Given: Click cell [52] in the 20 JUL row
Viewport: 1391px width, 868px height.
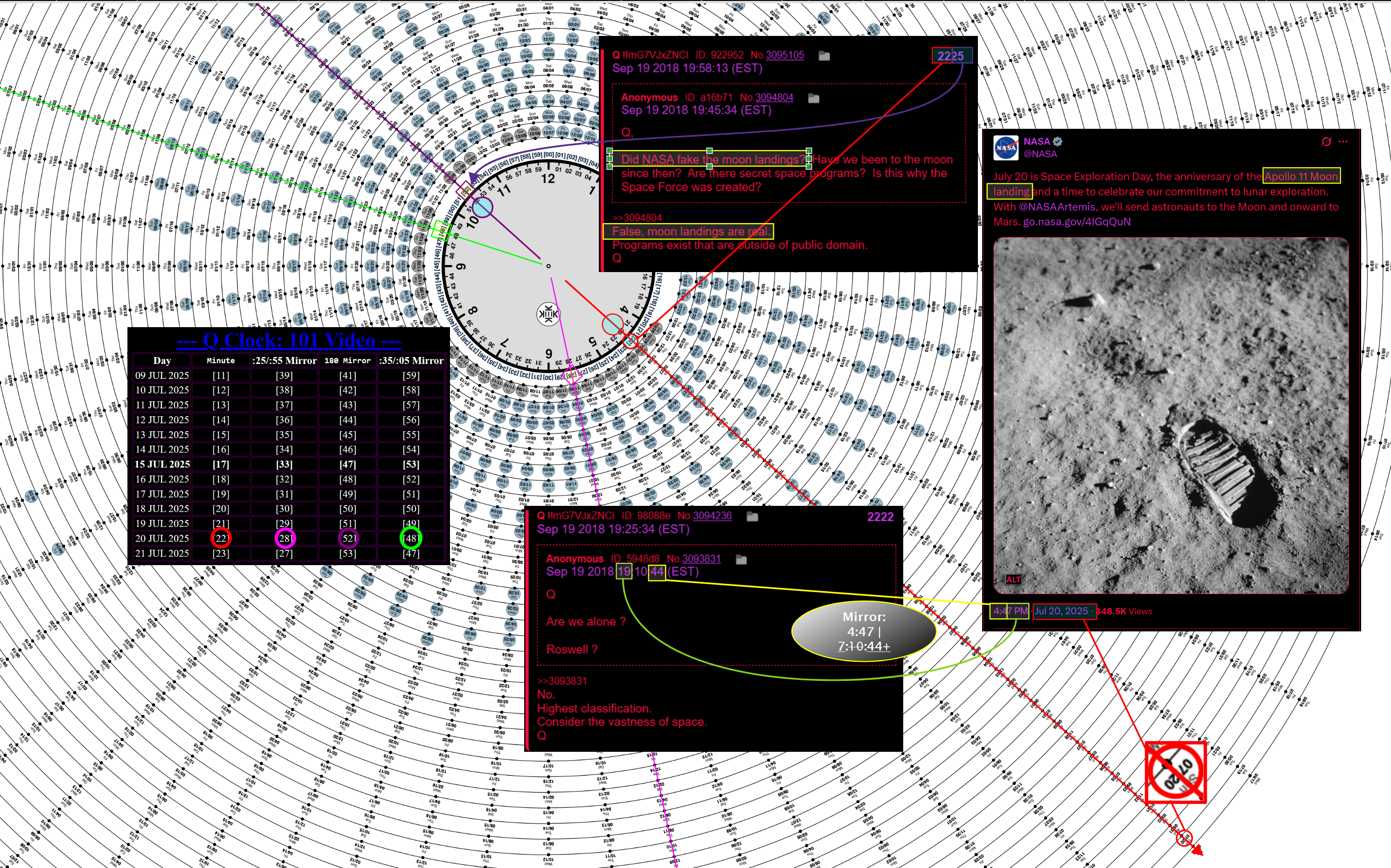Looking at the screenshot, I should pyautogui.click(x=348, y=538).
